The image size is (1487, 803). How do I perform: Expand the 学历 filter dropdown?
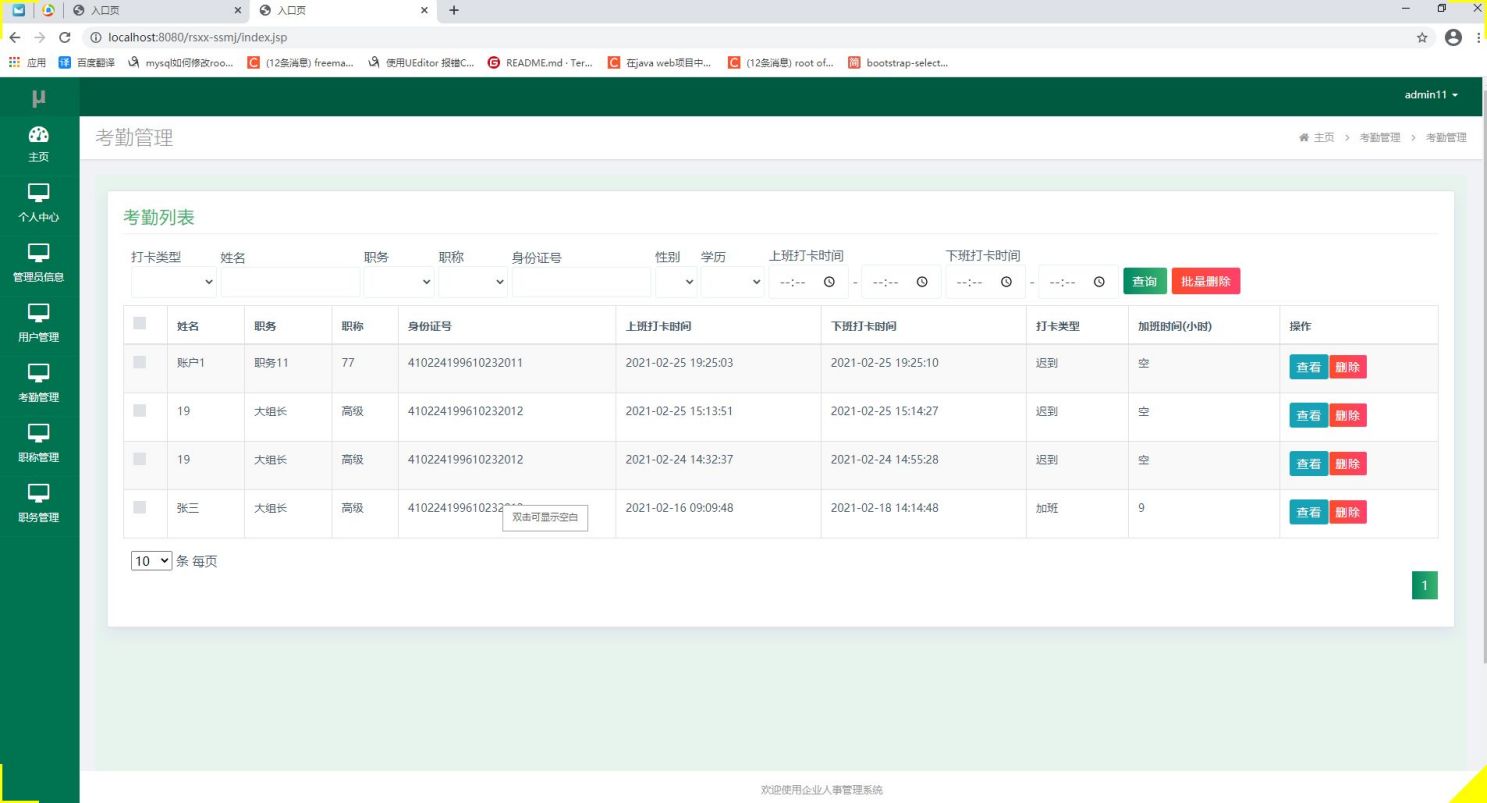[x=732, y=282]
